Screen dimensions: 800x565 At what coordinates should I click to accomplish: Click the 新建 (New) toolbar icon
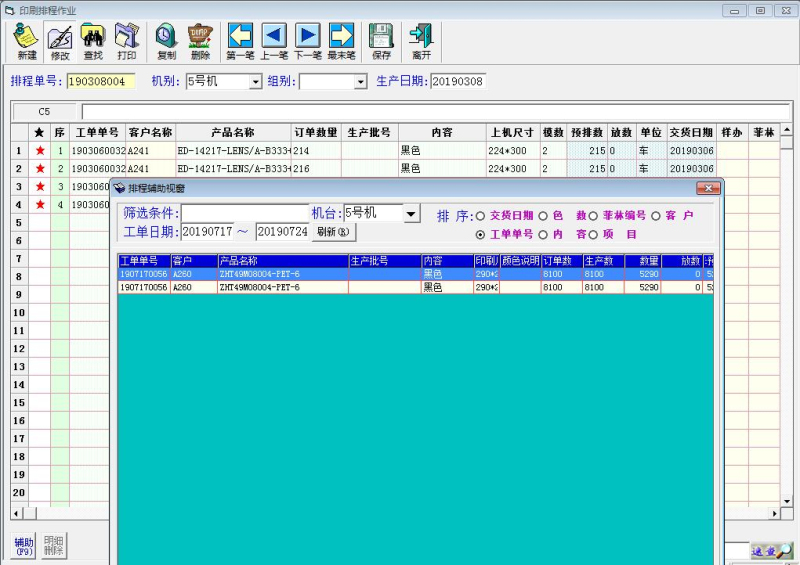(27, 42)
